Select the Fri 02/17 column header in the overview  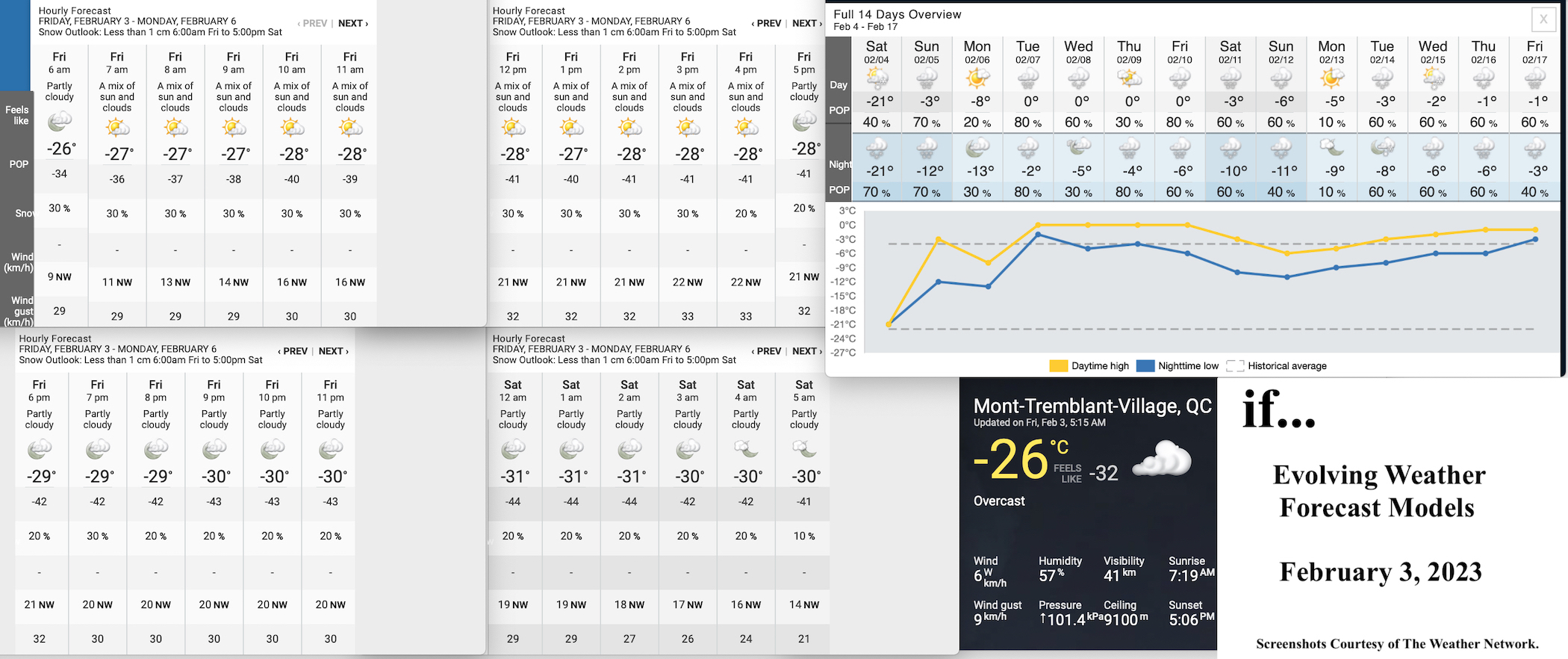pos(1534,52)
